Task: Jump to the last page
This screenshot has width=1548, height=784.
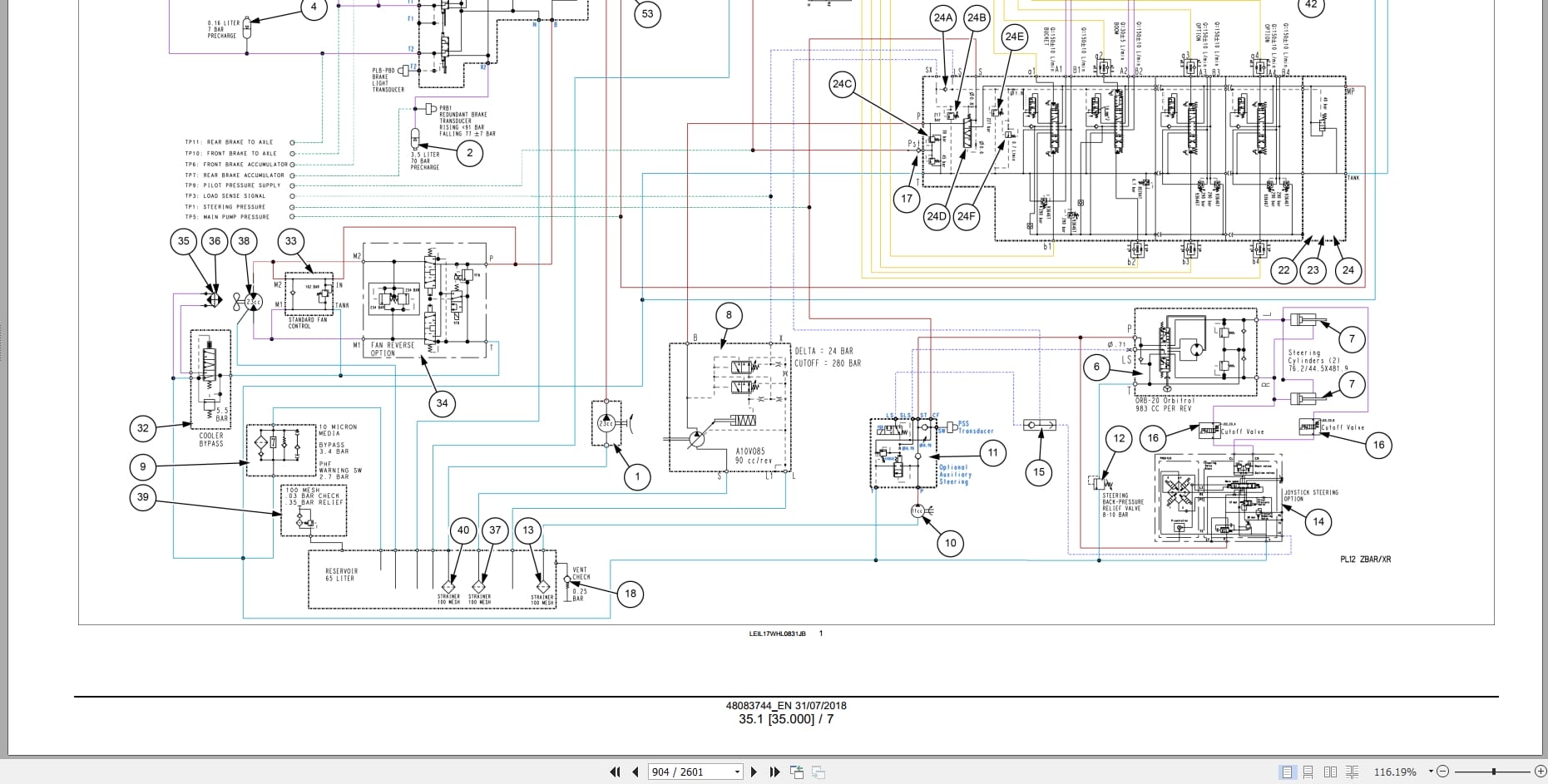Action: click(775, 772)
